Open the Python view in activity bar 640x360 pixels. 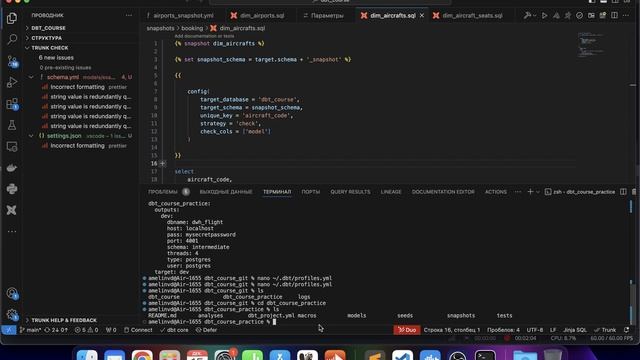pos(12,189)
